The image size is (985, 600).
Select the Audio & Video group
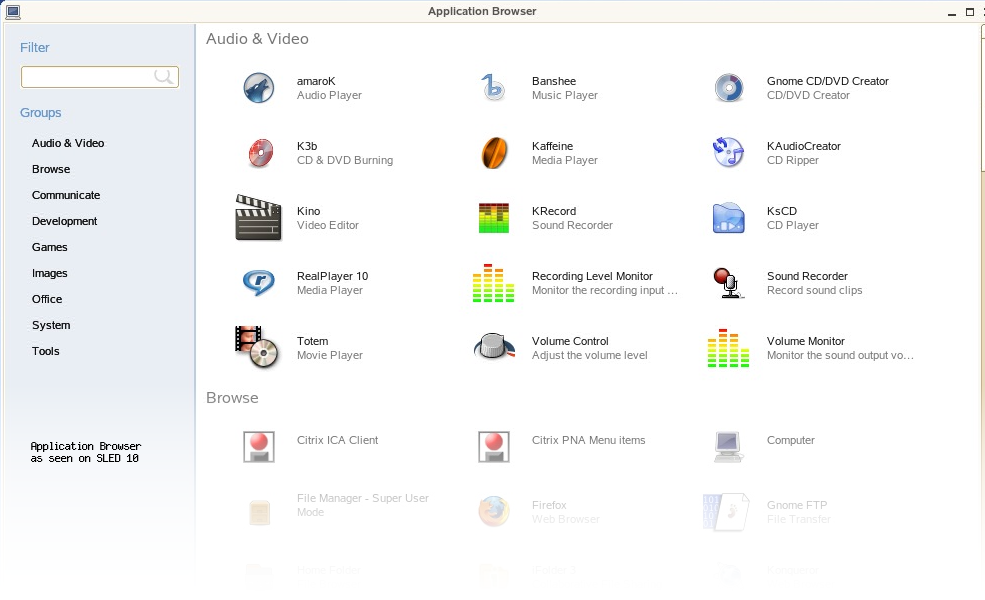tap(68, 143)
